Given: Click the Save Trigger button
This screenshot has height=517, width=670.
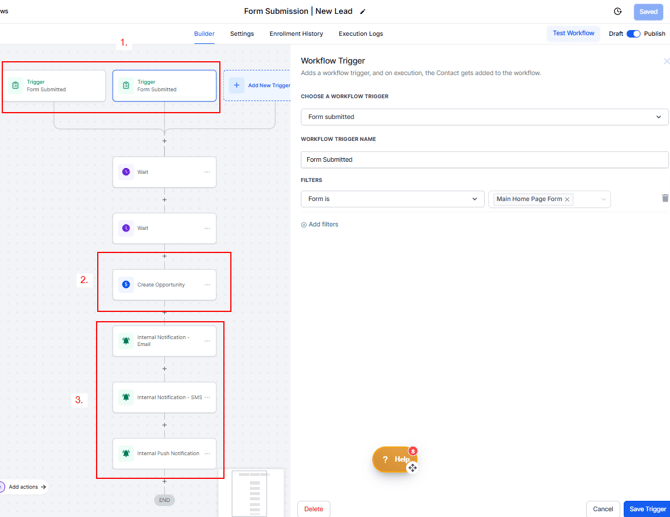Looking at the screenshot, I should tap(647, 509).
